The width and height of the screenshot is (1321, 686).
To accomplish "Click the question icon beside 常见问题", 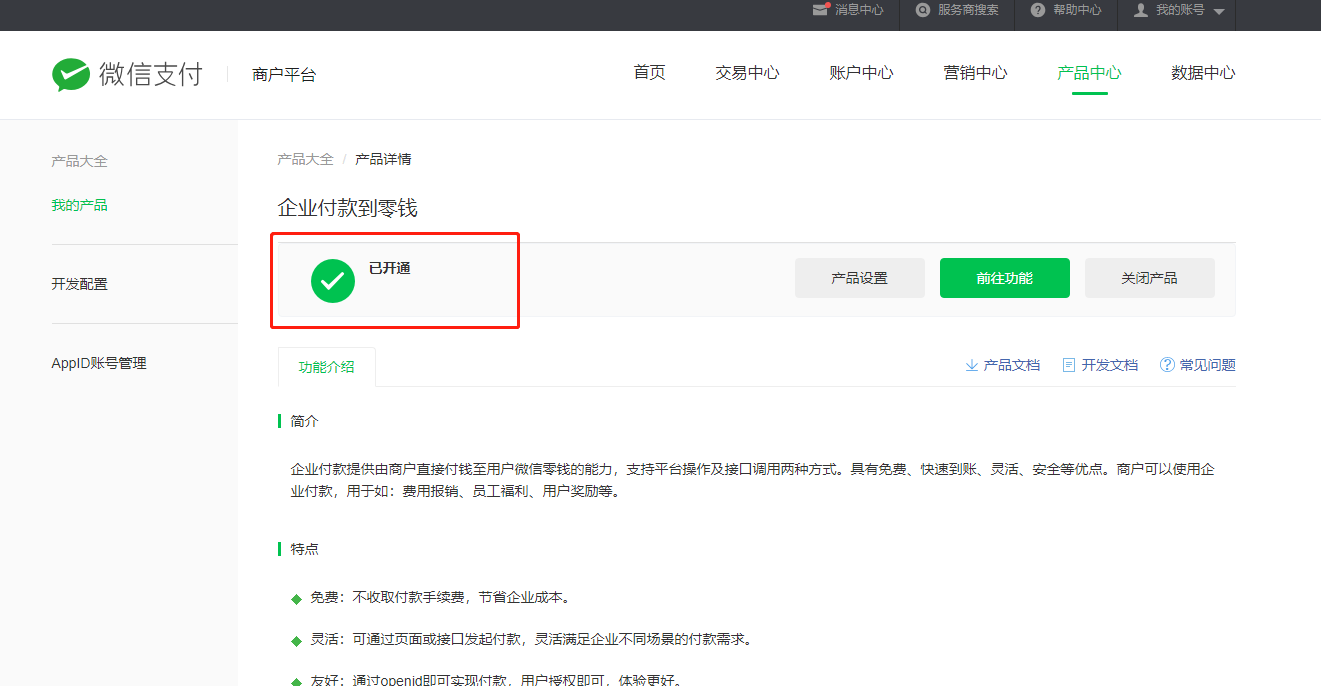I will point(1167,365).
